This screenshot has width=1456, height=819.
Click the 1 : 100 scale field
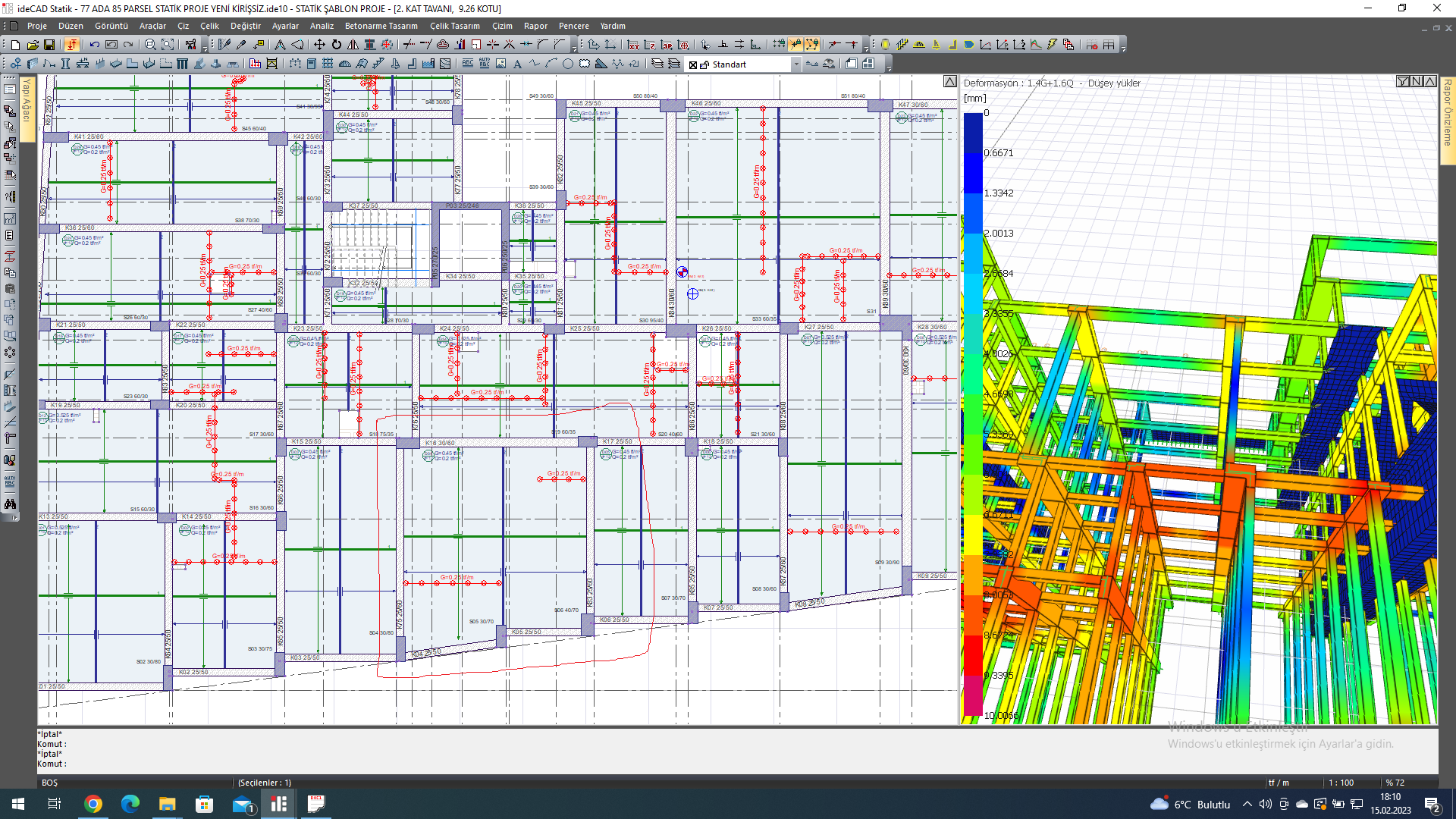point(1341,783)
